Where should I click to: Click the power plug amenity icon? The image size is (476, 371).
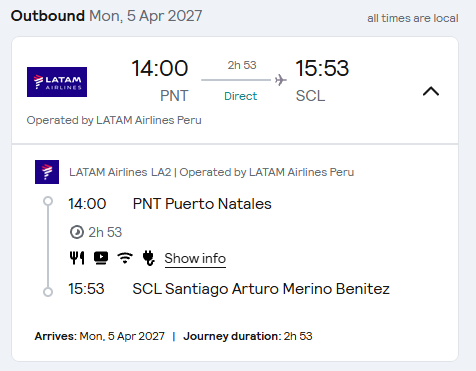(x=148, y=258)
